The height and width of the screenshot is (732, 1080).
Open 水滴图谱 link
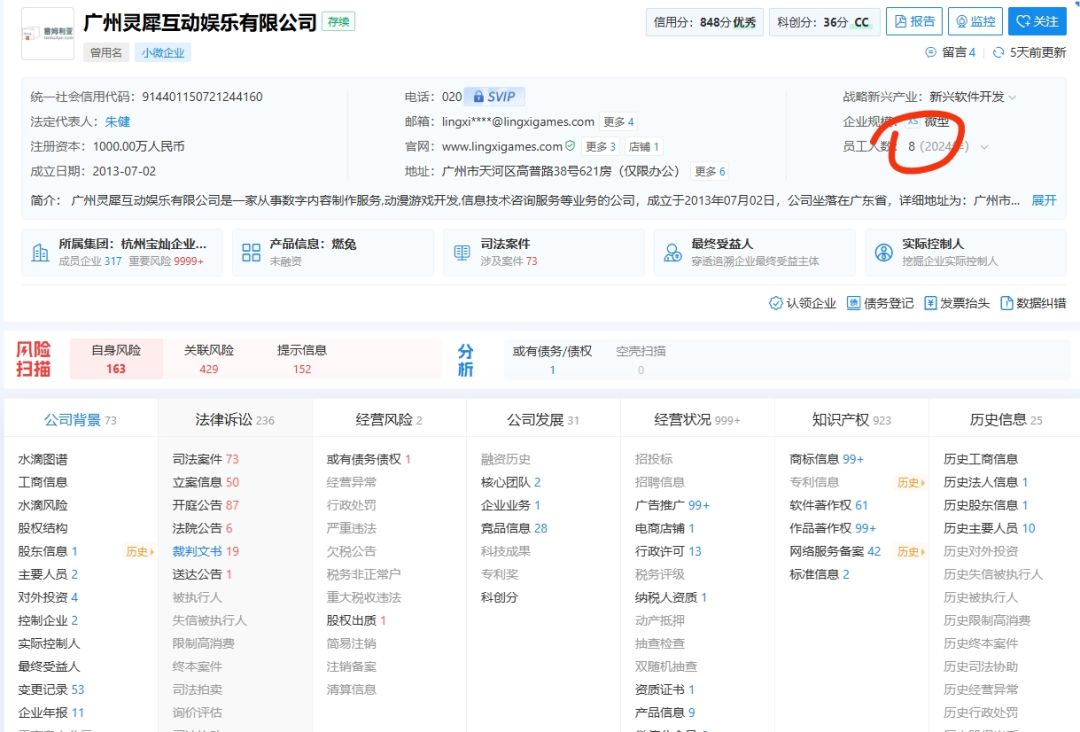[x=43, y=459]
